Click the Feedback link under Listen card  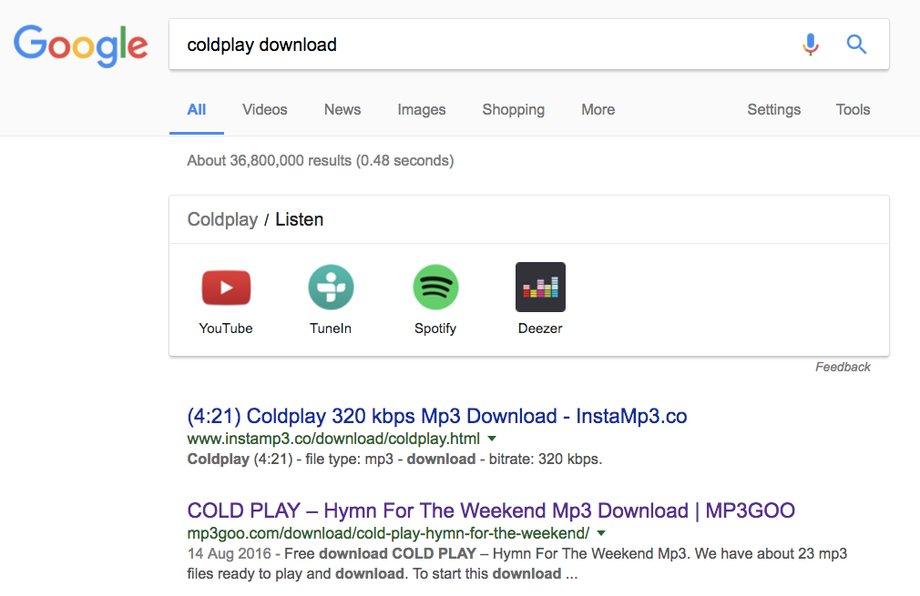click(843, 367)
